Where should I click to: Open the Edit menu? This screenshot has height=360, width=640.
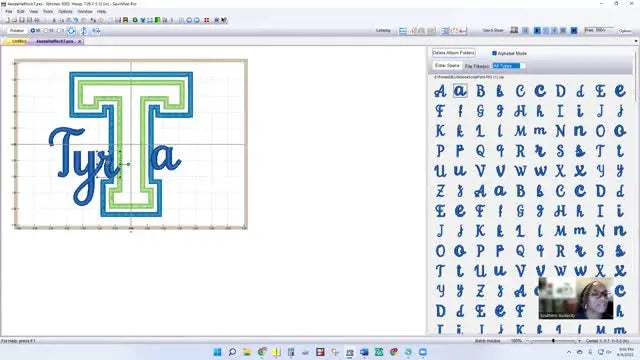pos(21,11)
